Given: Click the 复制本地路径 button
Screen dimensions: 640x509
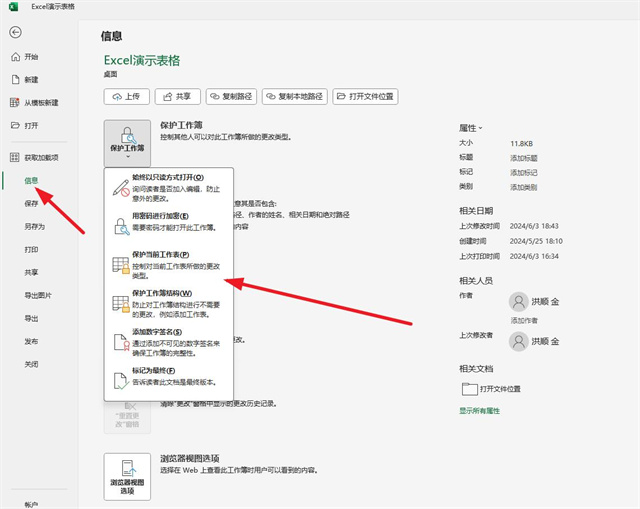Looking at the screenshot, I should click(295, 97).
